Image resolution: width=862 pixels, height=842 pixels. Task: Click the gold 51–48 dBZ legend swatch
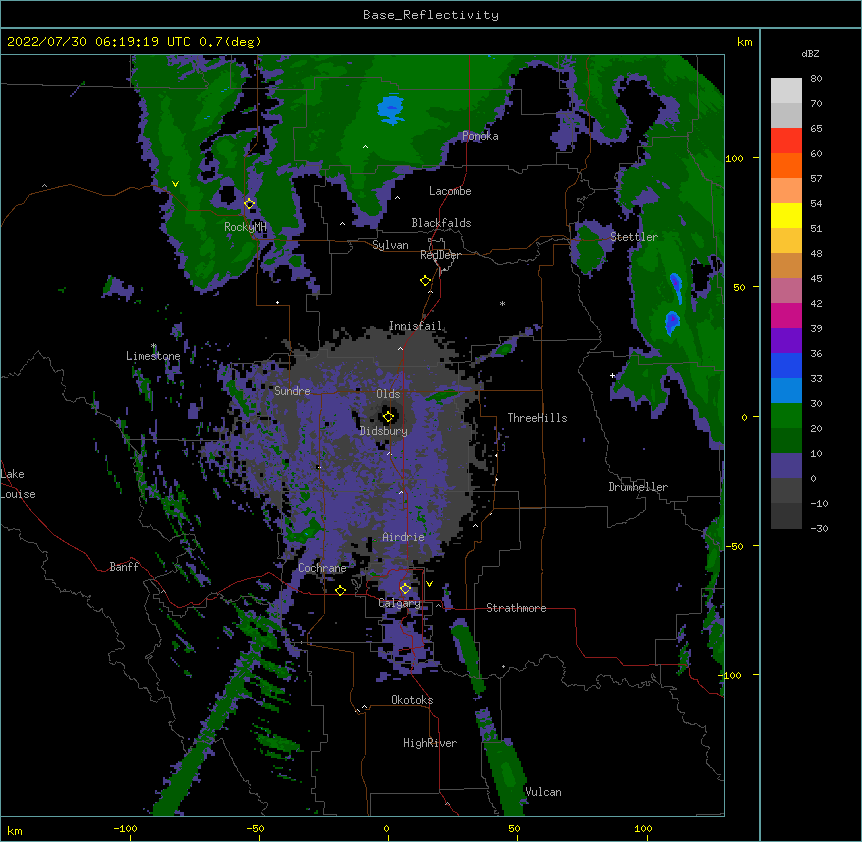pos(786,241)
